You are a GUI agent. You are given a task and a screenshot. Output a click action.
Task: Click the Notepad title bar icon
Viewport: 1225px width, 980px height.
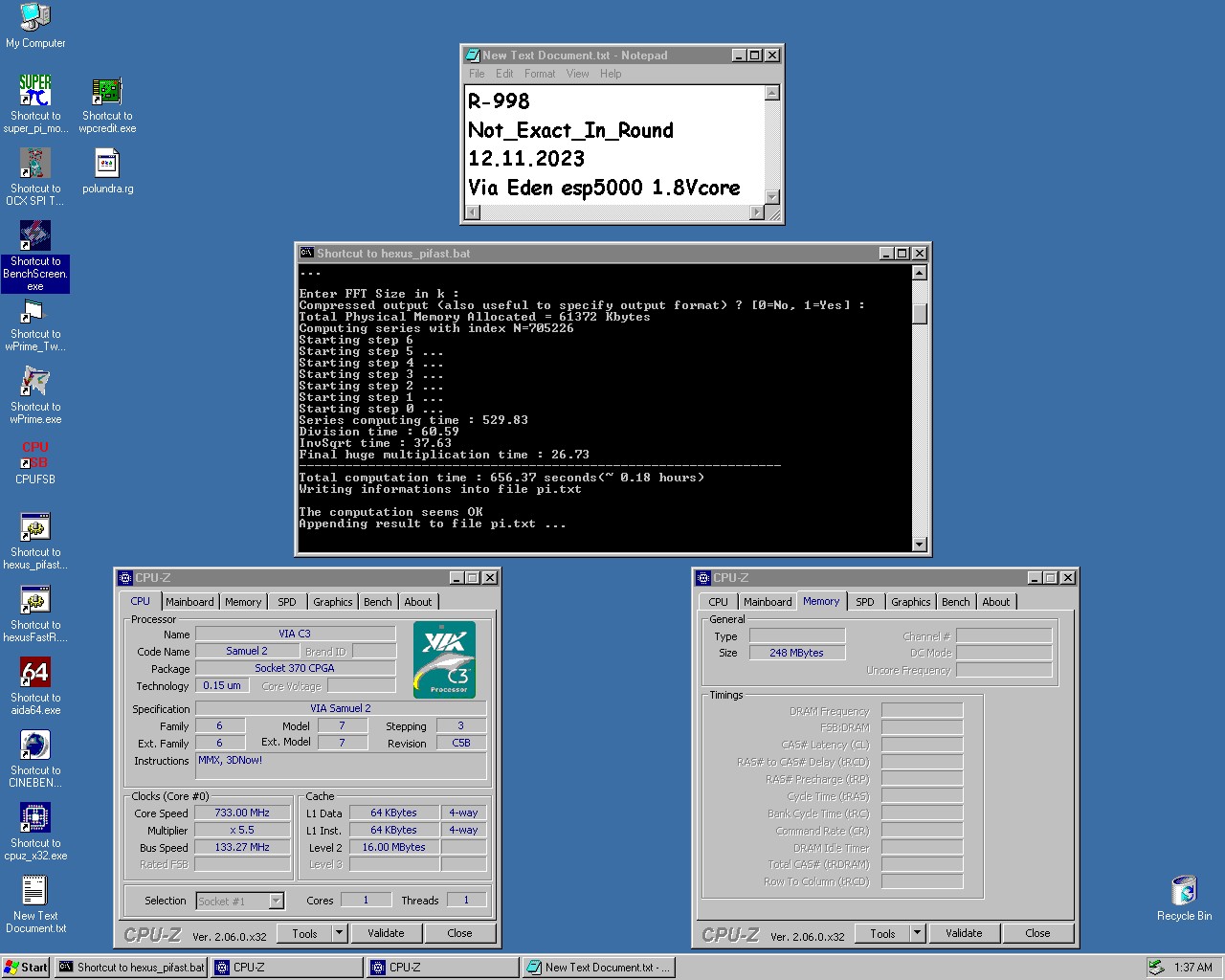pos(472,56)
